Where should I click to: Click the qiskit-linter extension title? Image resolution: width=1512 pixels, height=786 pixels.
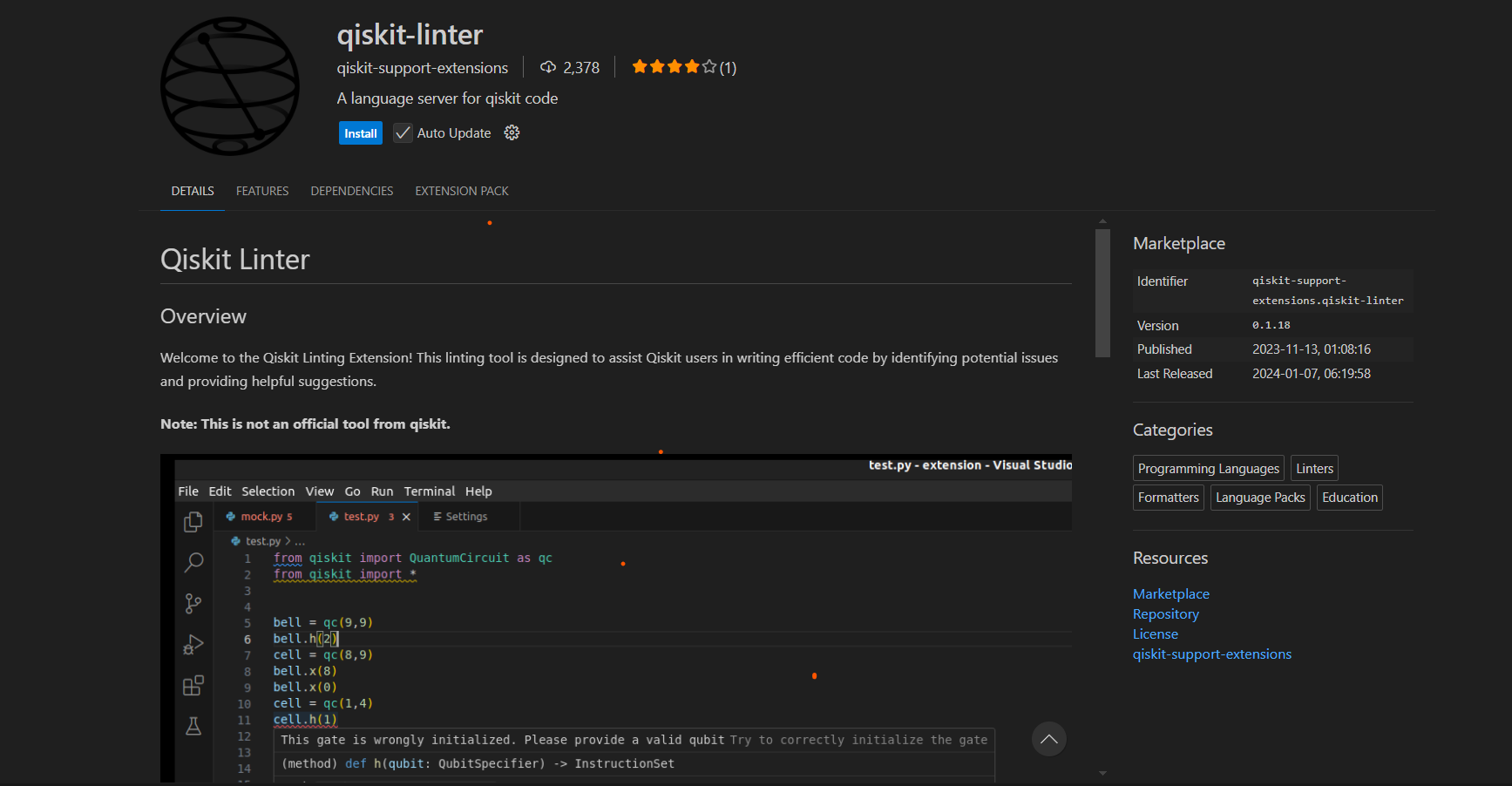(410, 35)
